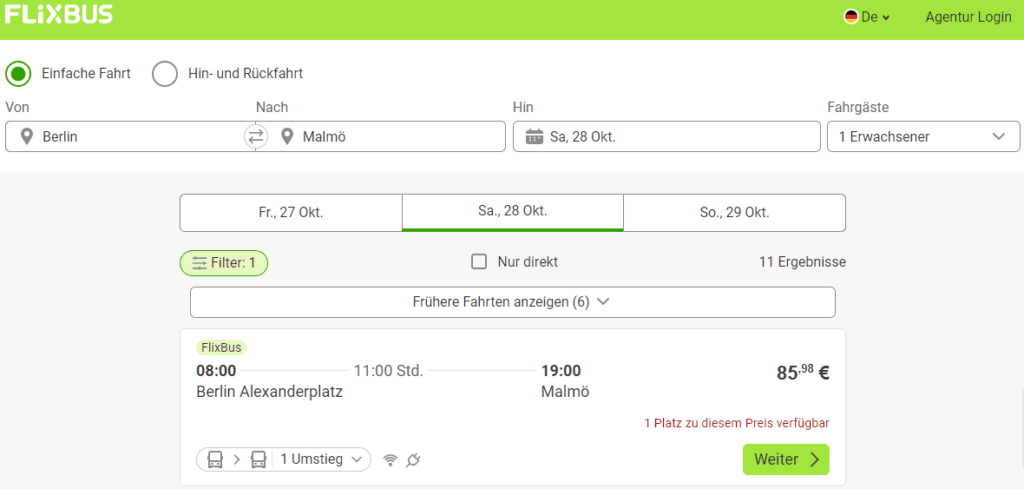The height and width of the screenshot is (489, 1024).
Task: Expand Frühere Fahrten anzeigen (6)
Action: 513,302
